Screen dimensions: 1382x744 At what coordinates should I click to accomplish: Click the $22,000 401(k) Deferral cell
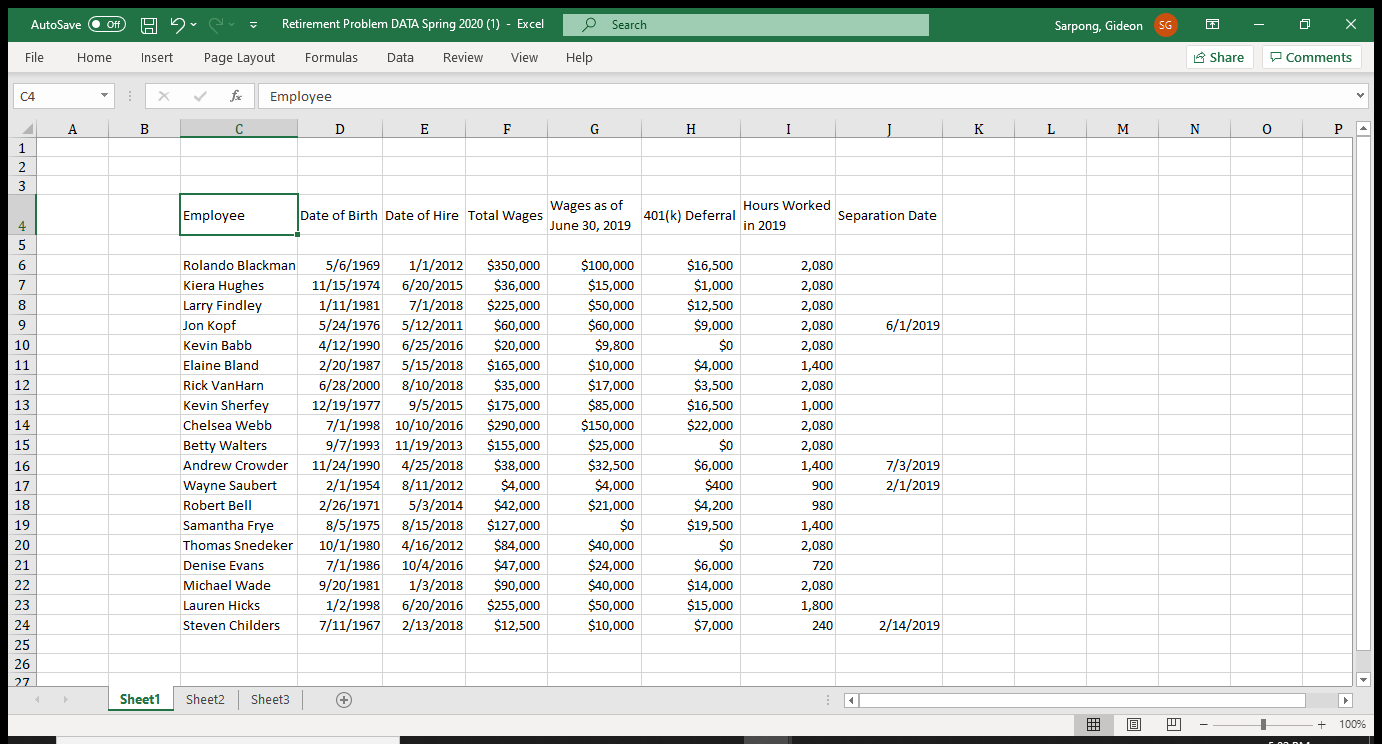[691, 425]
